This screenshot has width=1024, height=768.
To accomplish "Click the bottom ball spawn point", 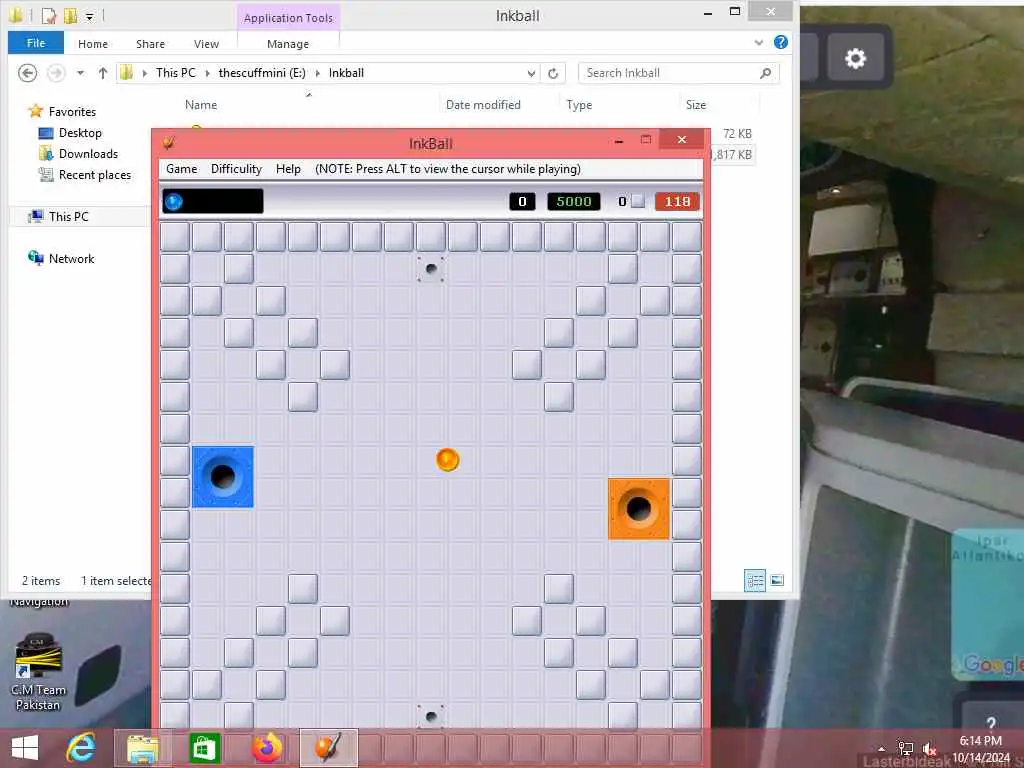I will [431, 716].
